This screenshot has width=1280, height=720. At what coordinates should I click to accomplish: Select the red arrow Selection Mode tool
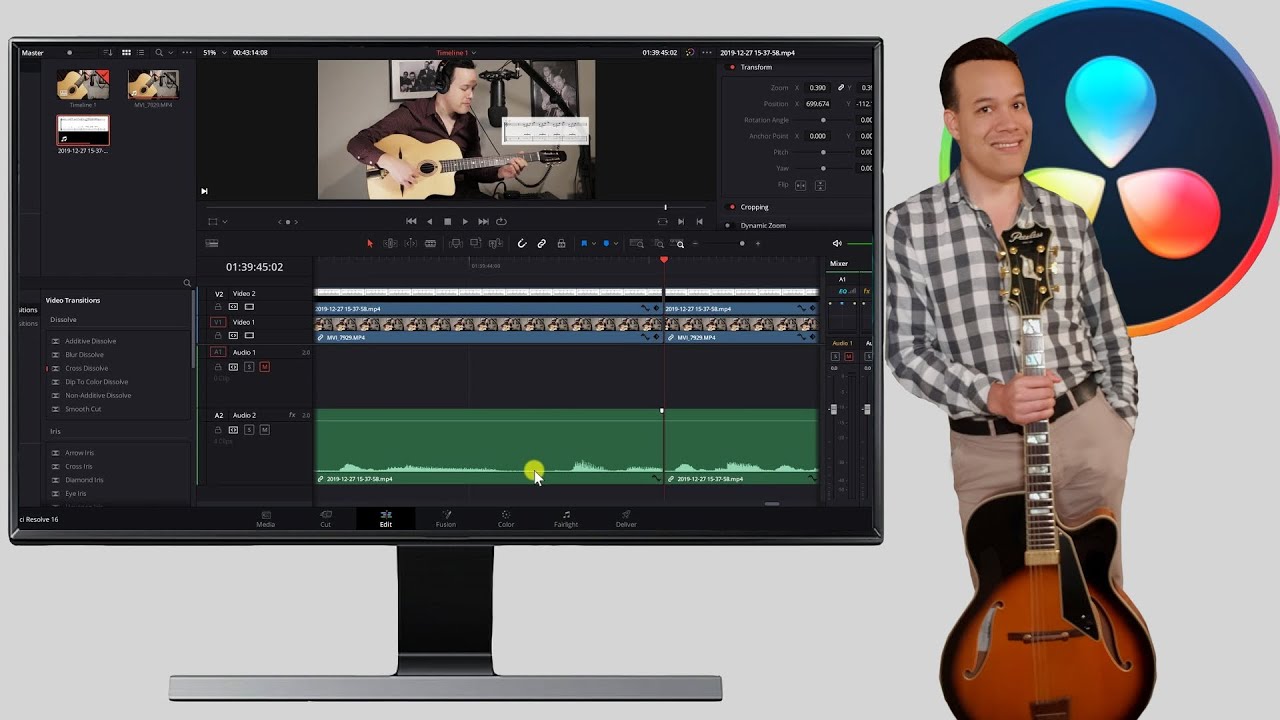click(x=369, y=244)
